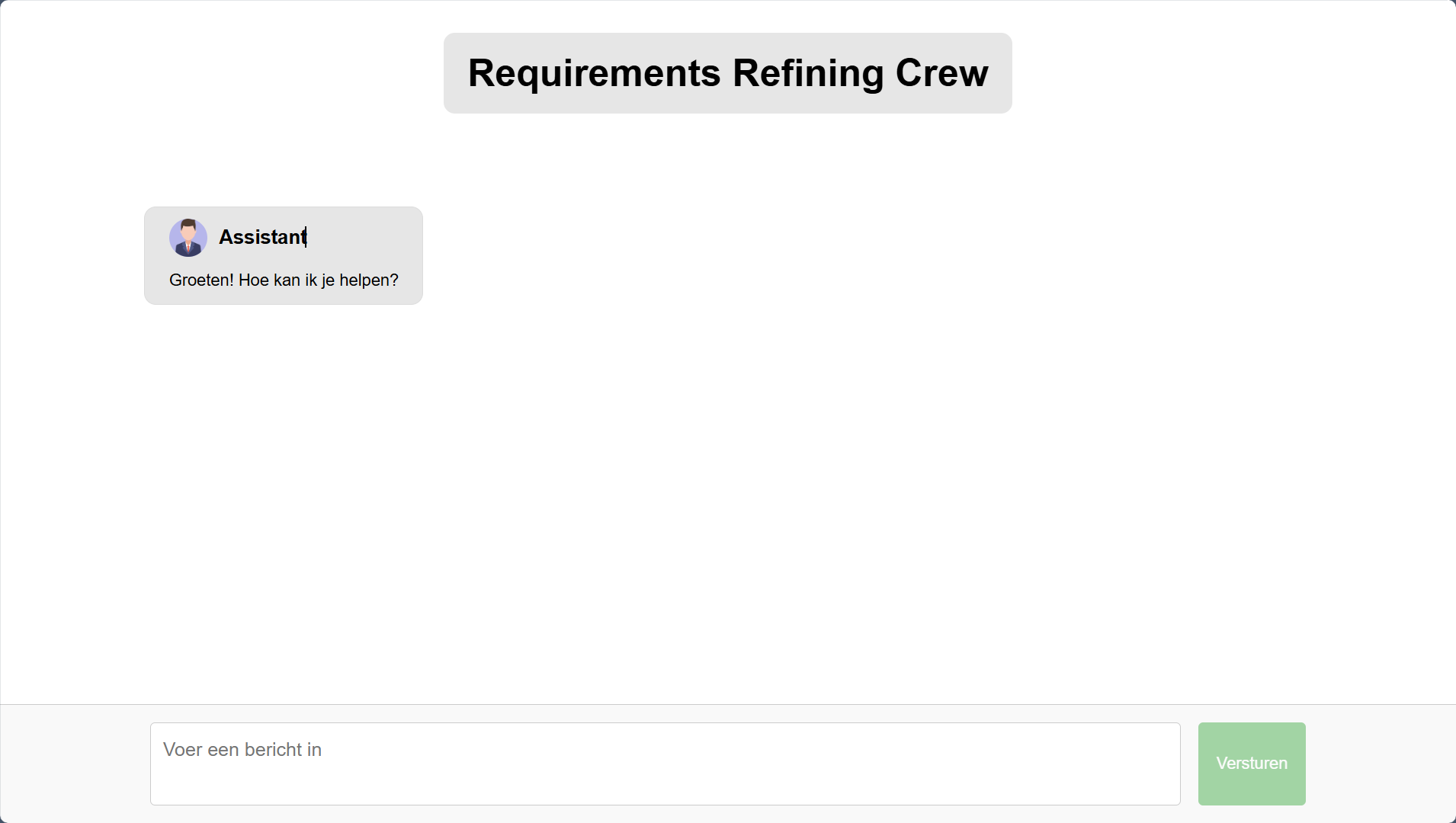Screen dimensions: 1456x823
Task: Focus the "Voer een bericht in" message box
Action: [x=665, y=764]
